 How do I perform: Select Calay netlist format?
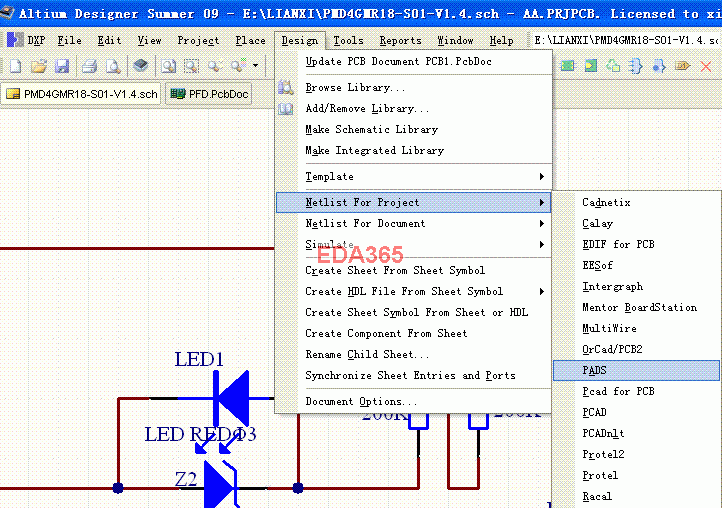click(x=636, y=223)
